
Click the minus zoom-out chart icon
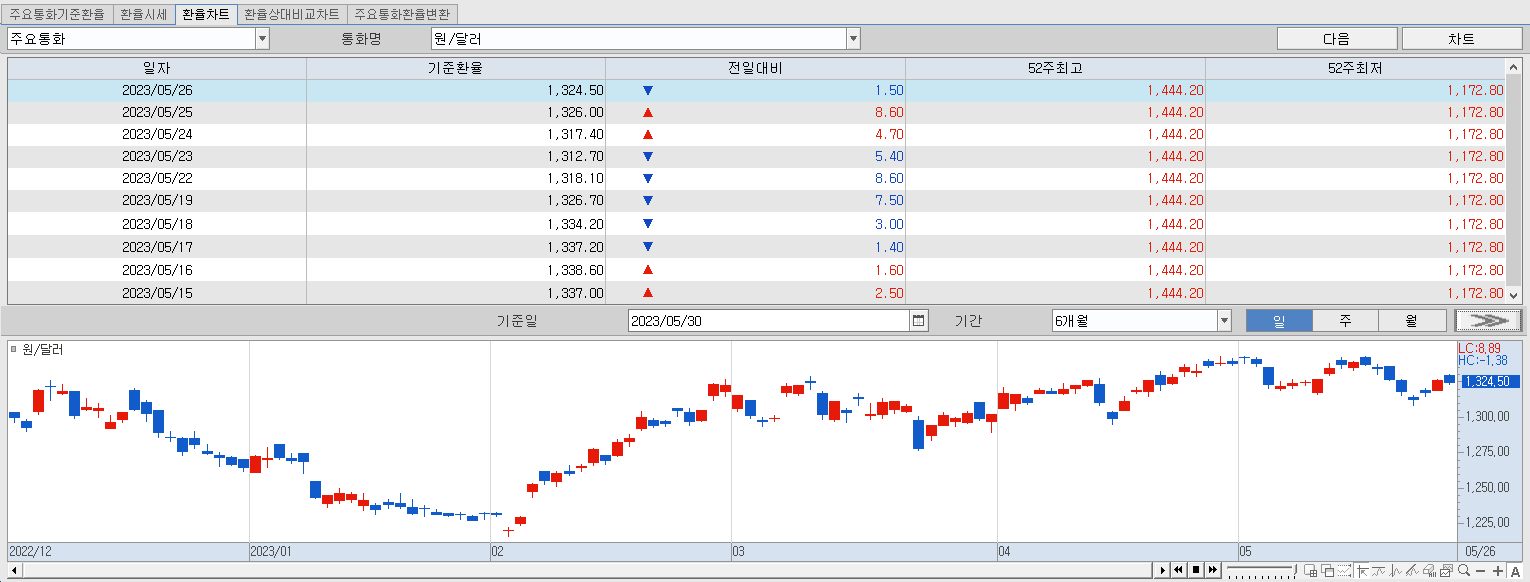click(x=1481, y=571)
